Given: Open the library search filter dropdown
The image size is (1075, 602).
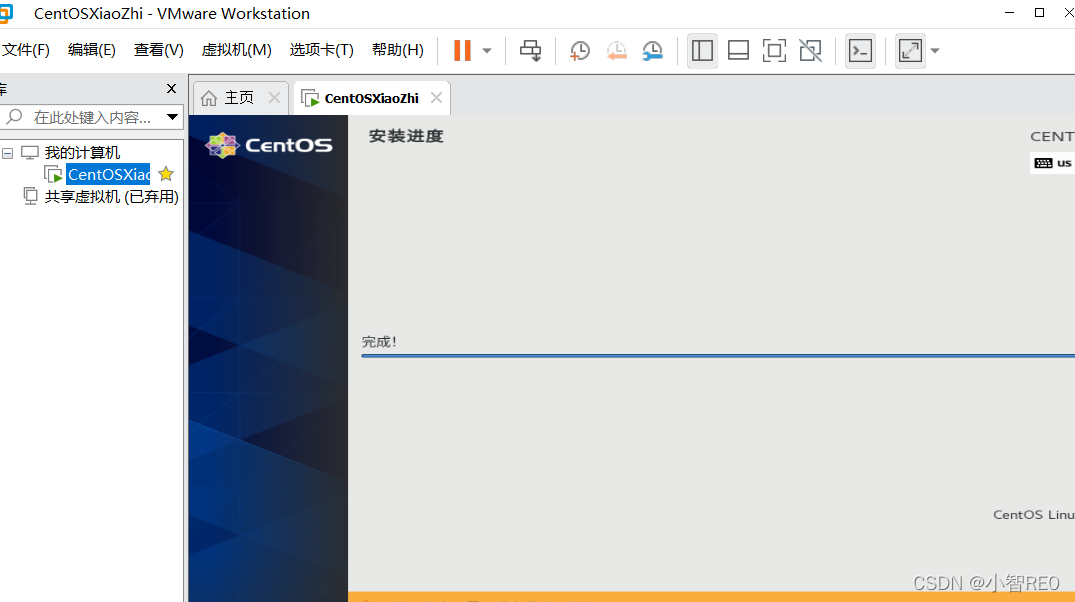Looking at the screenshot, I should coord(173,117).
